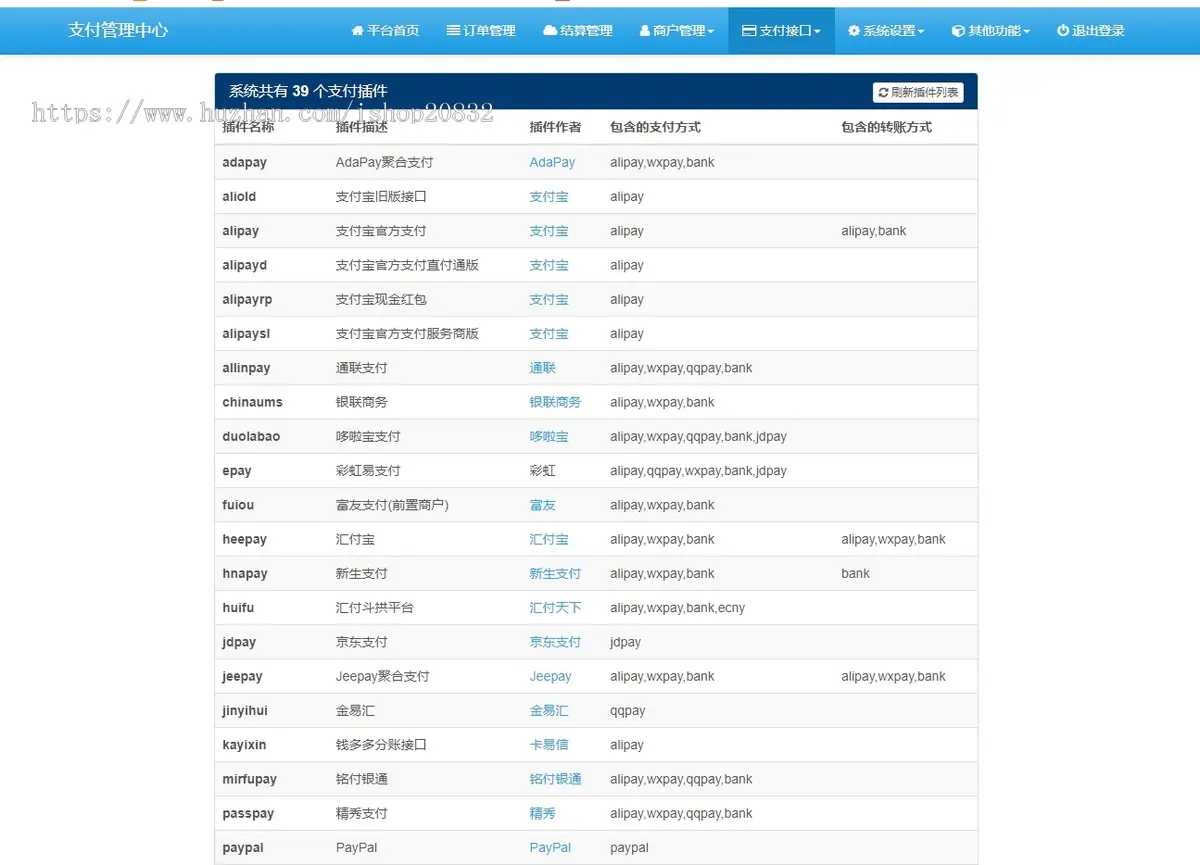
Task: Click the 支付宝官方支付直付通版 description
Action: pyautogui.click(x=407, y=265)
